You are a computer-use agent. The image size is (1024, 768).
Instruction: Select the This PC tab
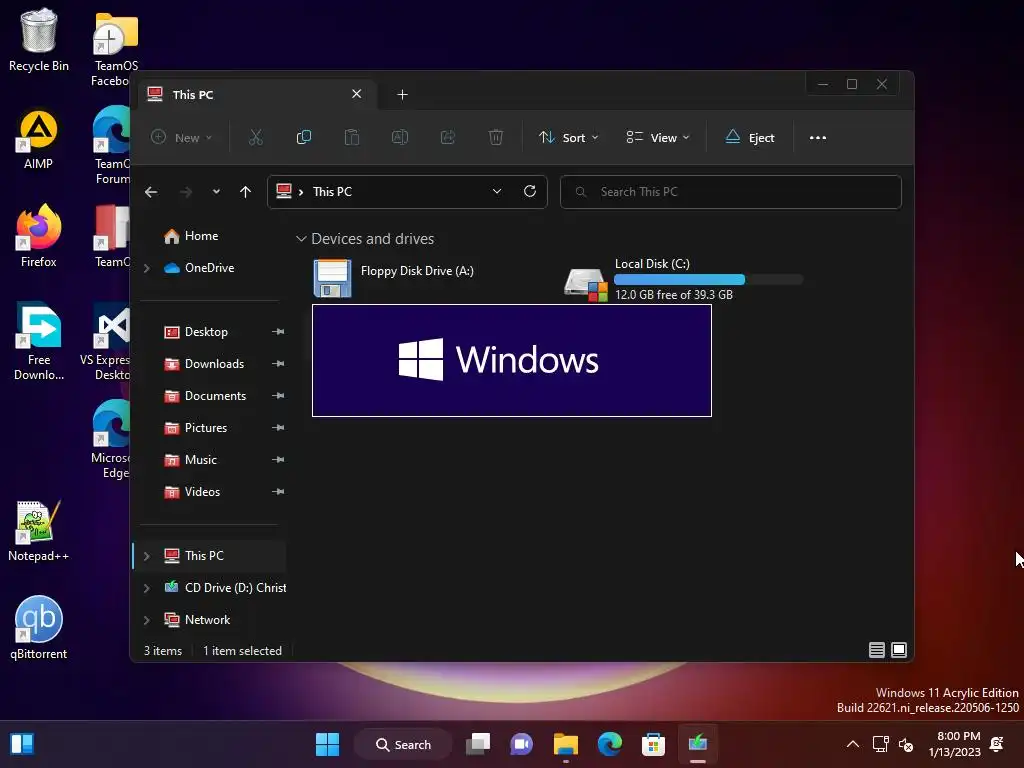[x=256, y=95]
